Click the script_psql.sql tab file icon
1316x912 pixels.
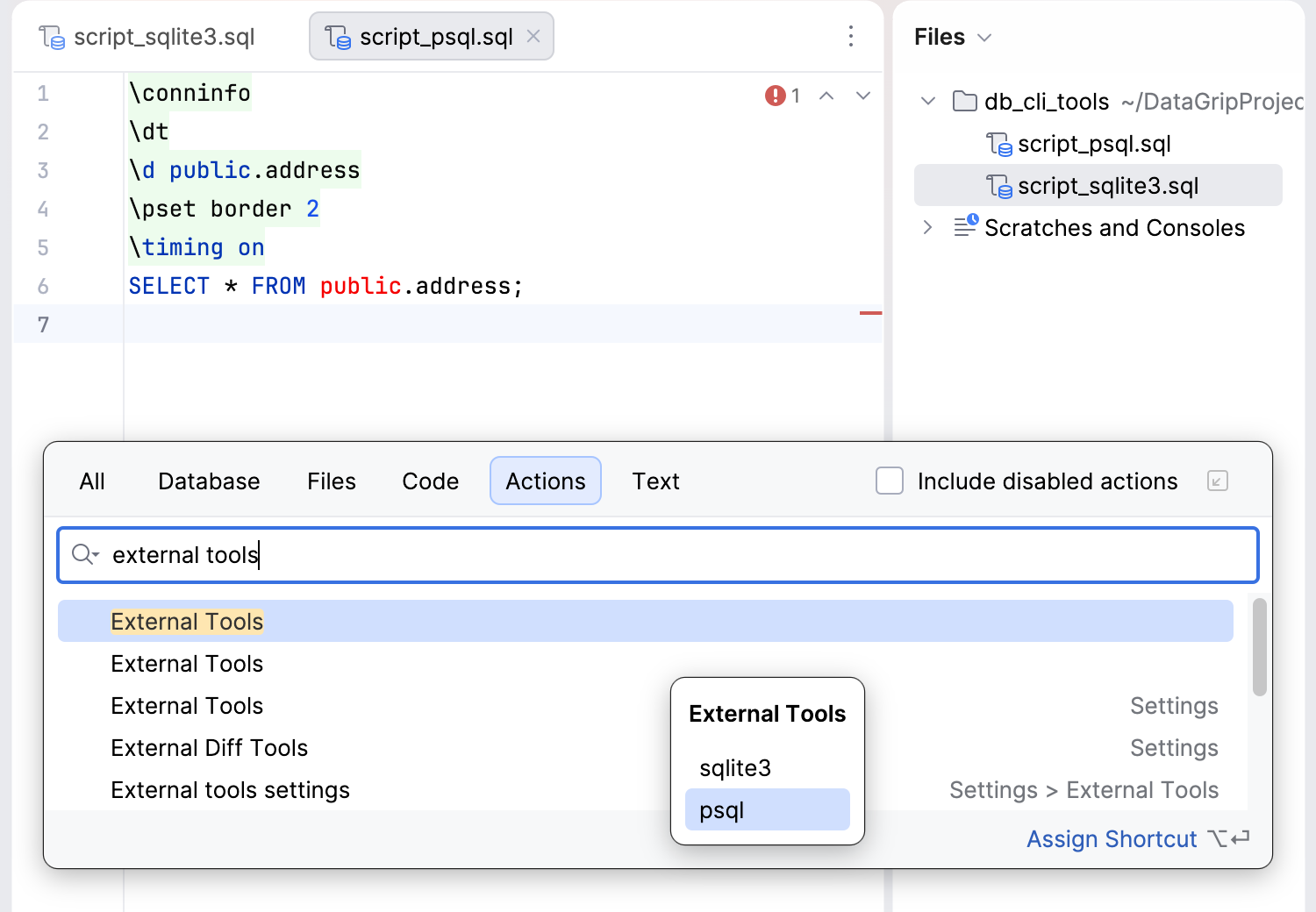[338, 37]
